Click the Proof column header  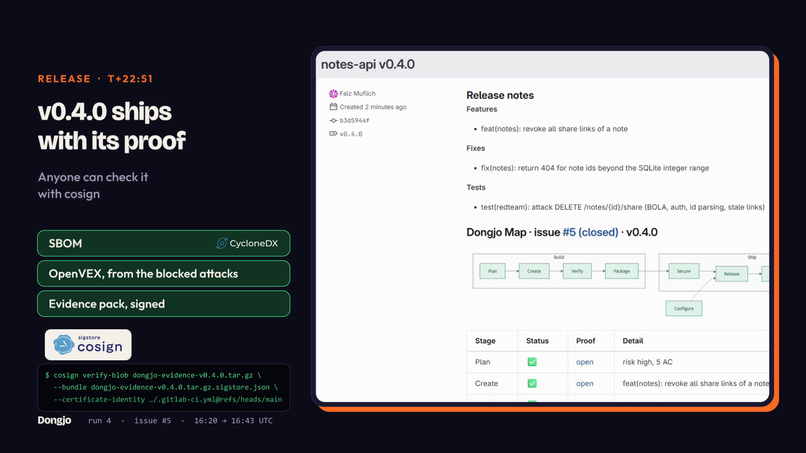[585, 341]
